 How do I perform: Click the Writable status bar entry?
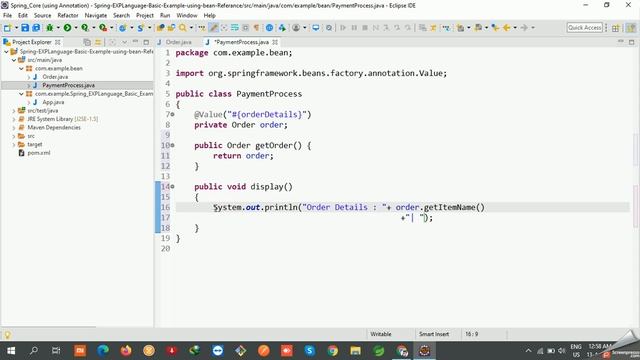[380, 334]
